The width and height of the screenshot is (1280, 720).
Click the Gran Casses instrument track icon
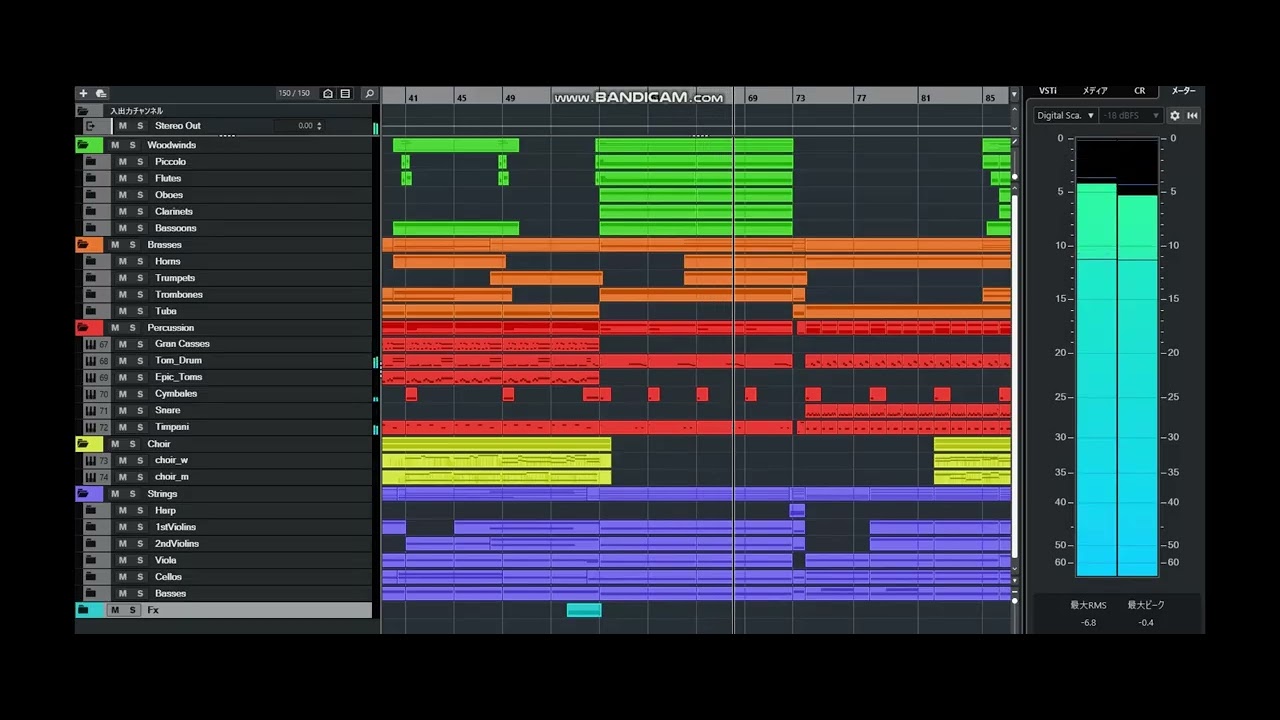tap(91, 344)
